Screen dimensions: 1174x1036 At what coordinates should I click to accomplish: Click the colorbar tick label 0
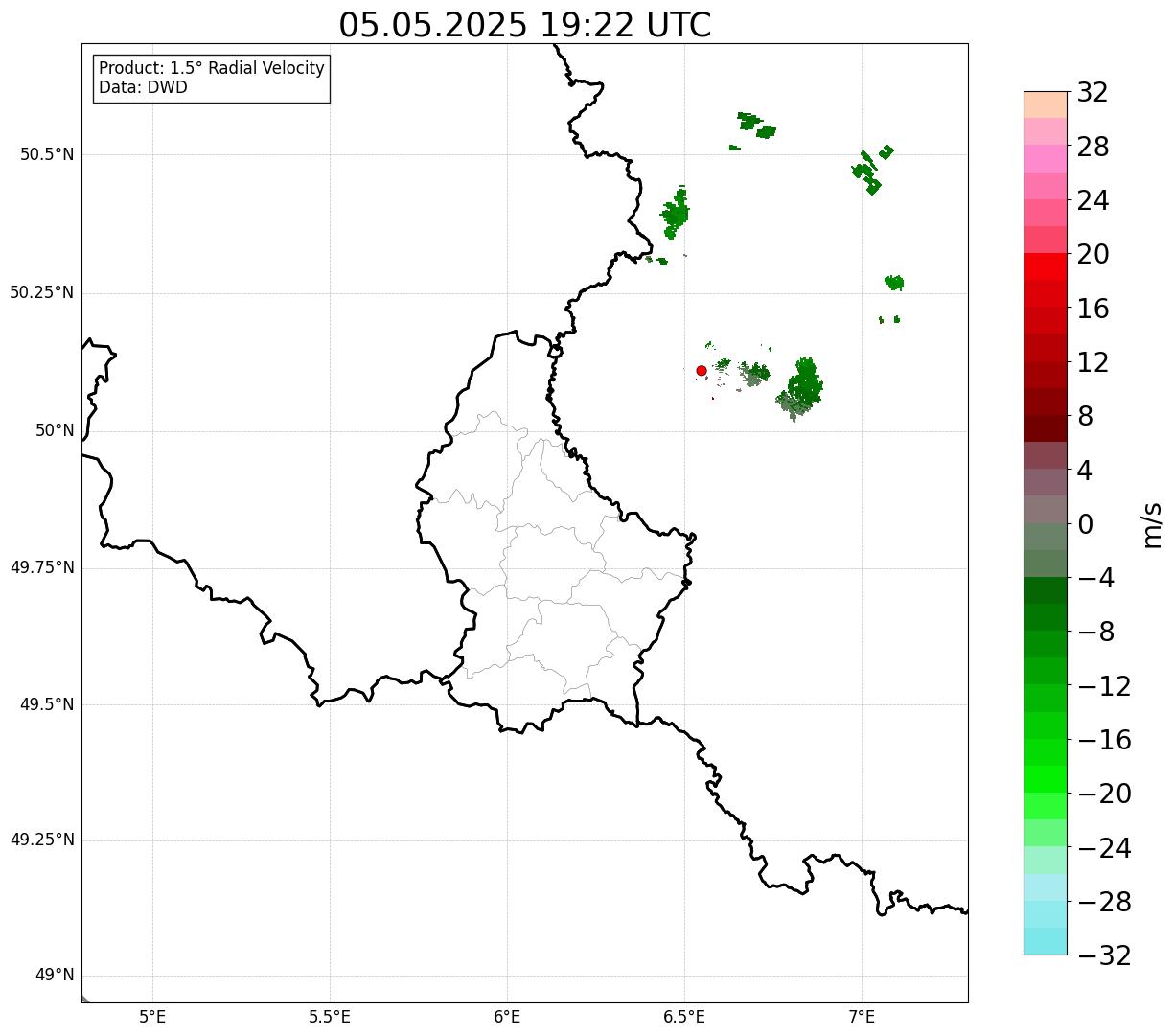(1085, 524)
